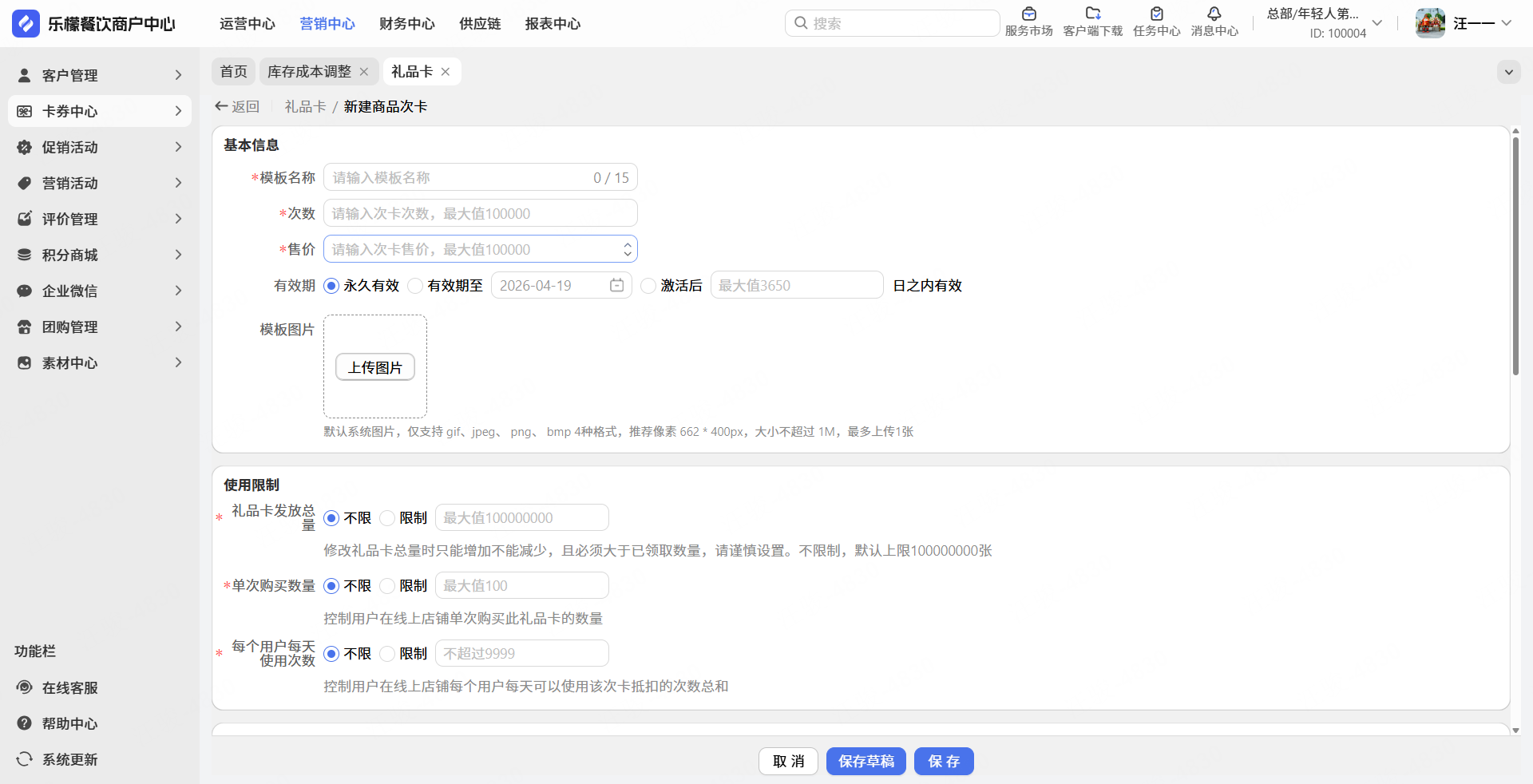Open the 服务市场 icon
1533x784 pixels.
[1028, 14]
